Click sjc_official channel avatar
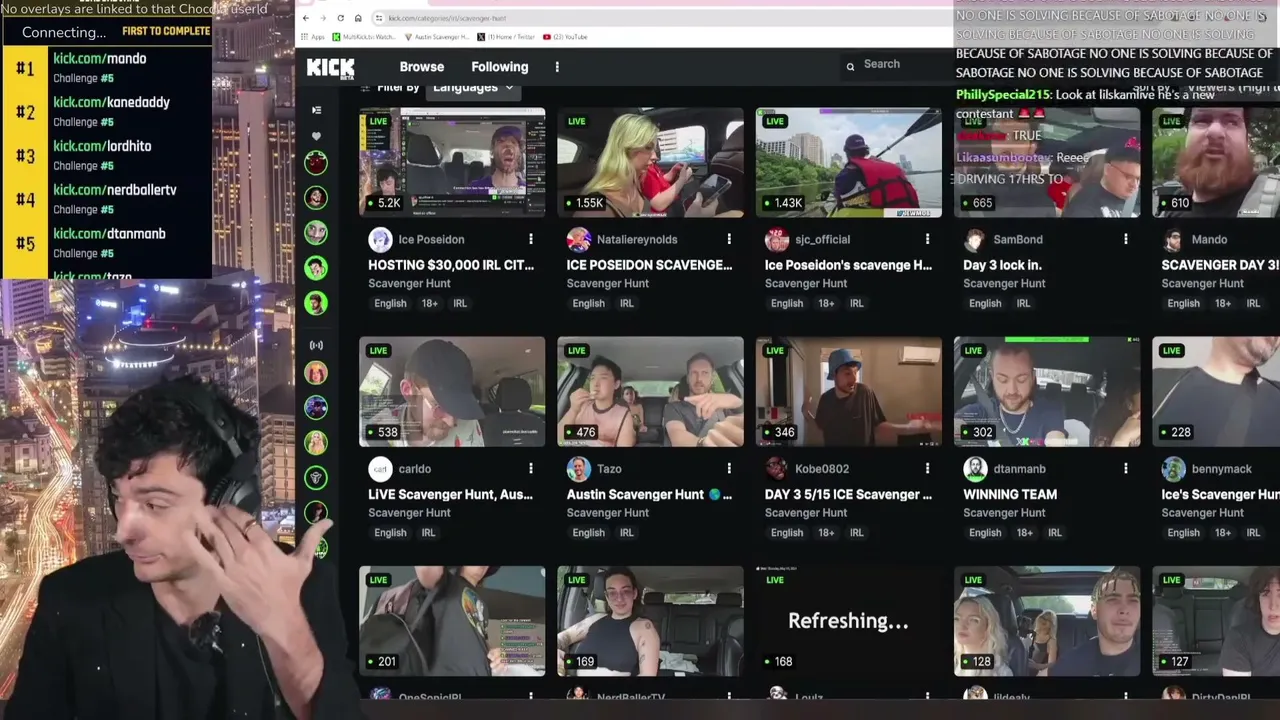The height and width of the screenshot is (720, 1280). [777, 239]
